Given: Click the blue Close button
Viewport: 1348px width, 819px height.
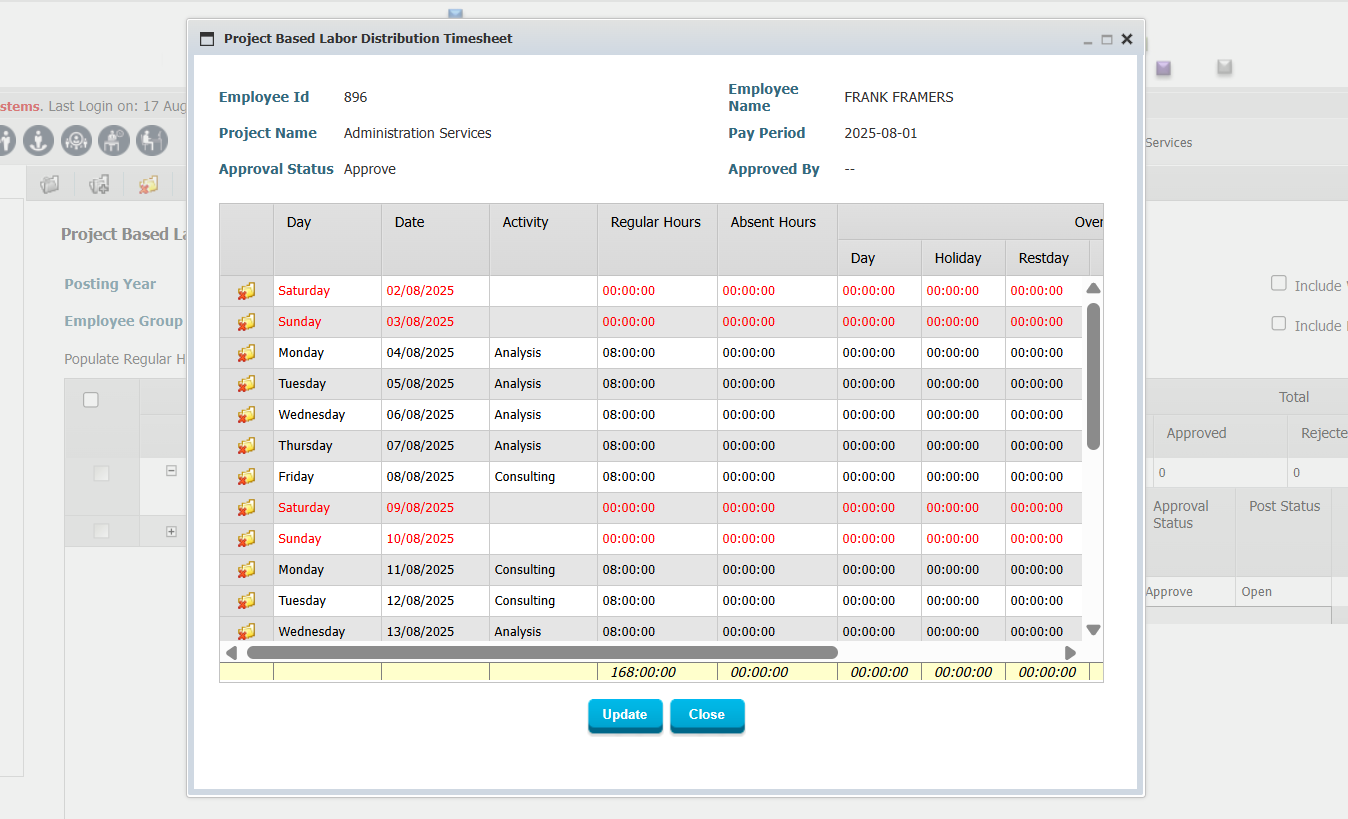Looking at the screenshot, I should pyautogui.click(x=707, y=715).
